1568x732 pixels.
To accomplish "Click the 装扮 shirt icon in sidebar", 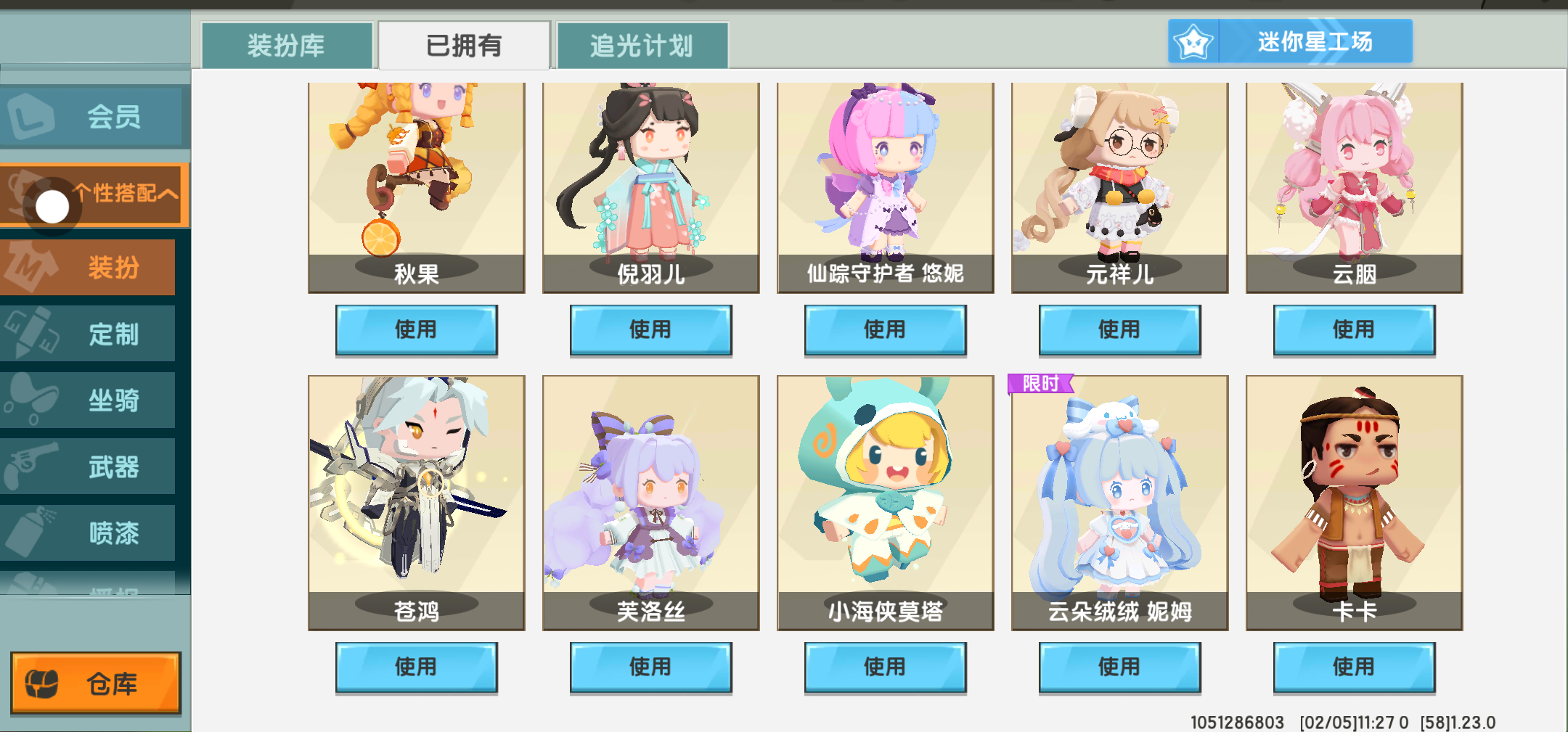I will (29, 267).
